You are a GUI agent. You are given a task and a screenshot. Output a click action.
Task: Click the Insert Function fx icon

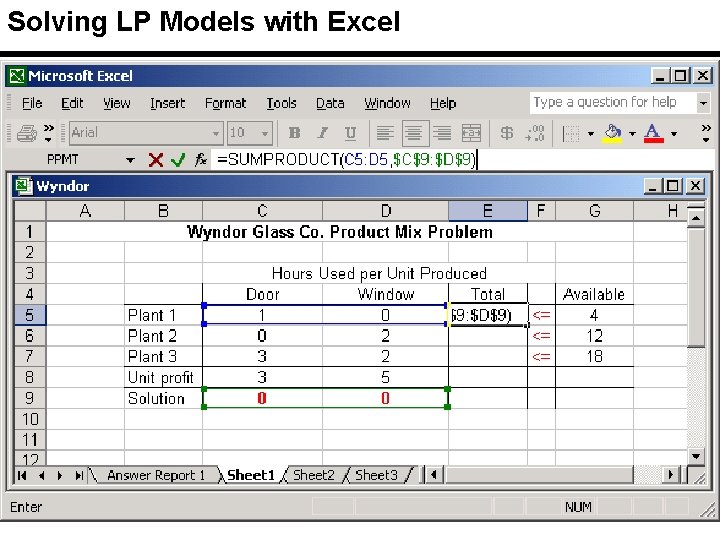pos(200,160)
